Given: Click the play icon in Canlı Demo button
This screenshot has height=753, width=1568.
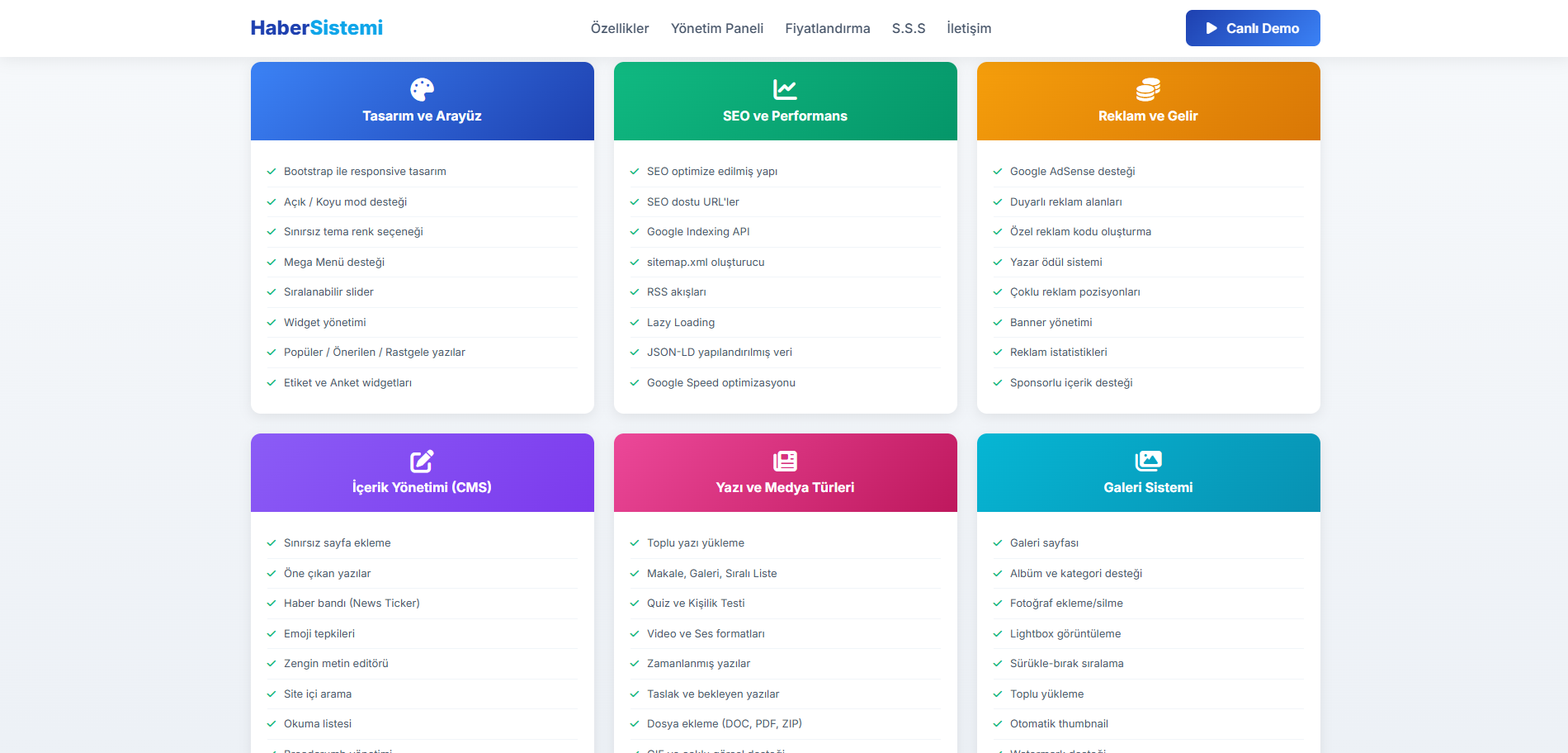Looking at the screenshot, I should coord(1211,28).
